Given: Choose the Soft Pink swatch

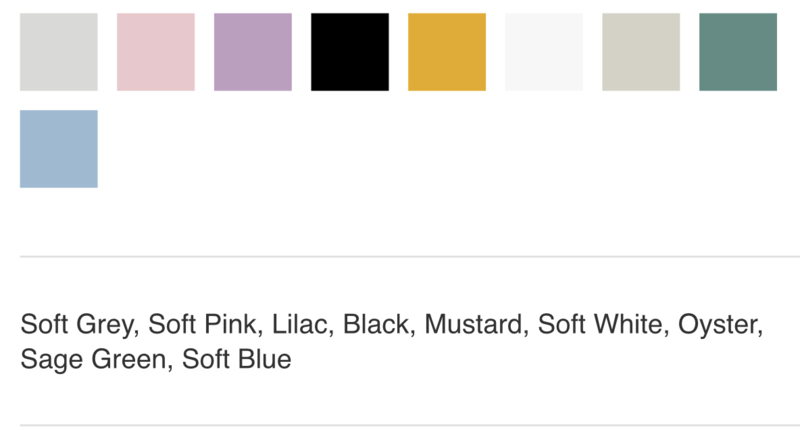Looking at the screenshot, I should point(156,52).
